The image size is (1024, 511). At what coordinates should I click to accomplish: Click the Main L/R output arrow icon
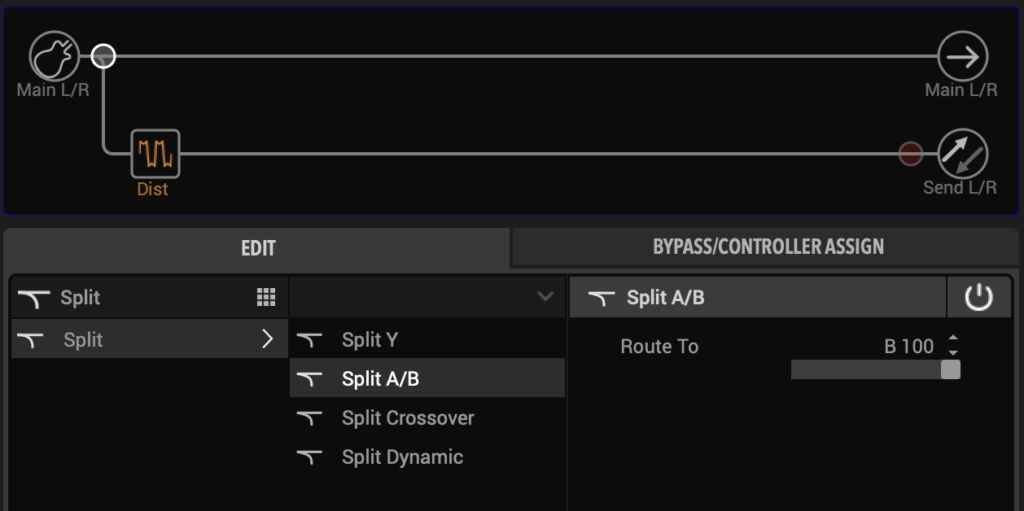[963, 56]
